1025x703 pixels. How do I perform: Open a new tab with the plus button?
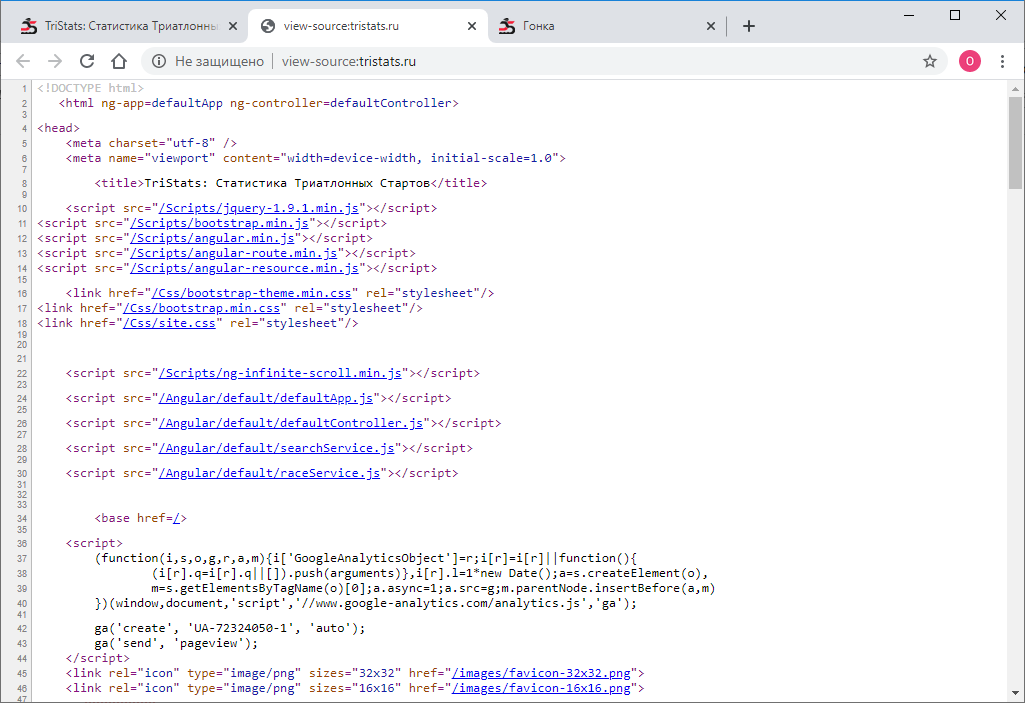(749, 26)
